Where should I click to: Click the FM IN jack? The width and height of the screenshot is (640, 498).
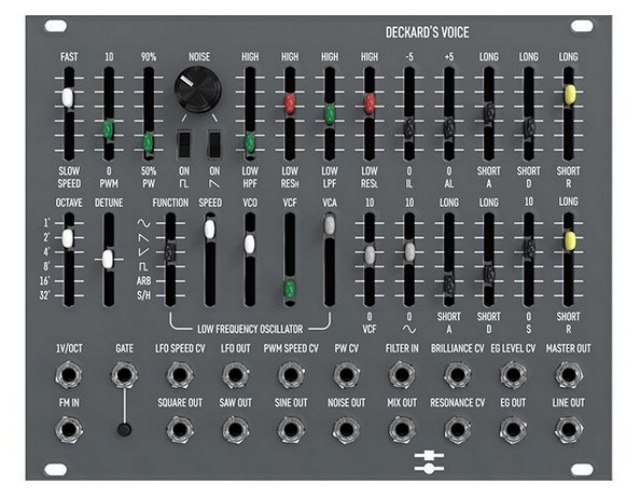(x=69, y=430)
